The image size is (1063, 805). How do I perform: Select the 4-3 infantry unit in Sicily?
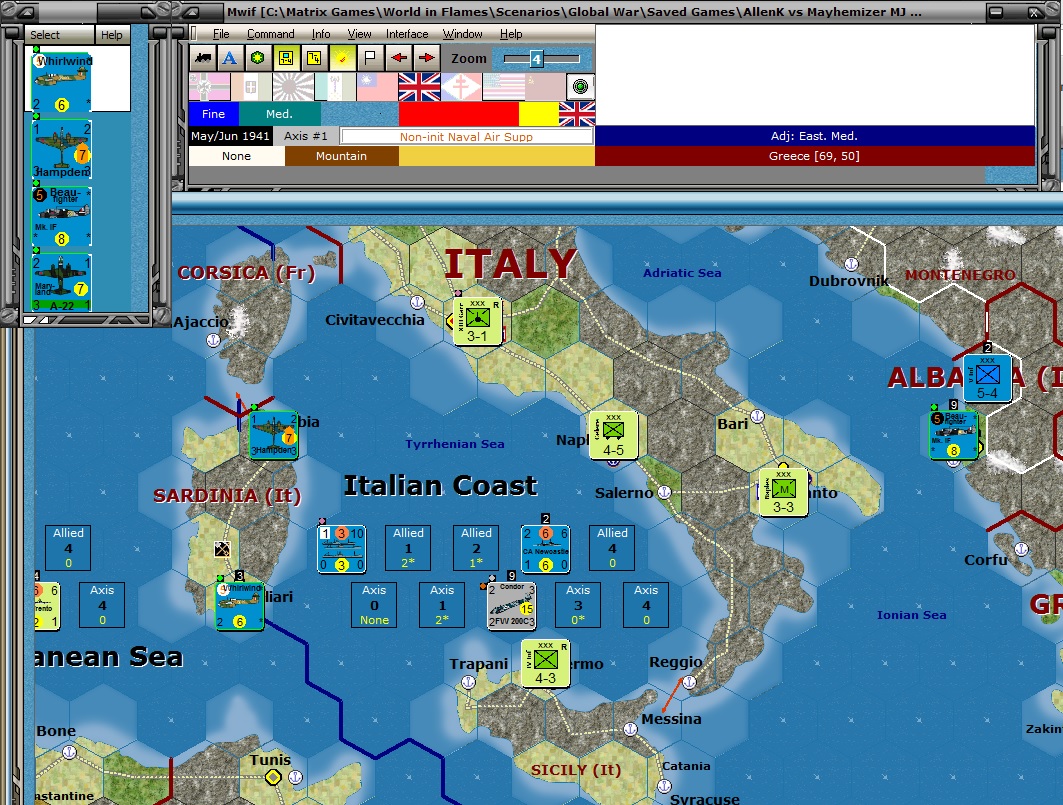click(546, 663)
